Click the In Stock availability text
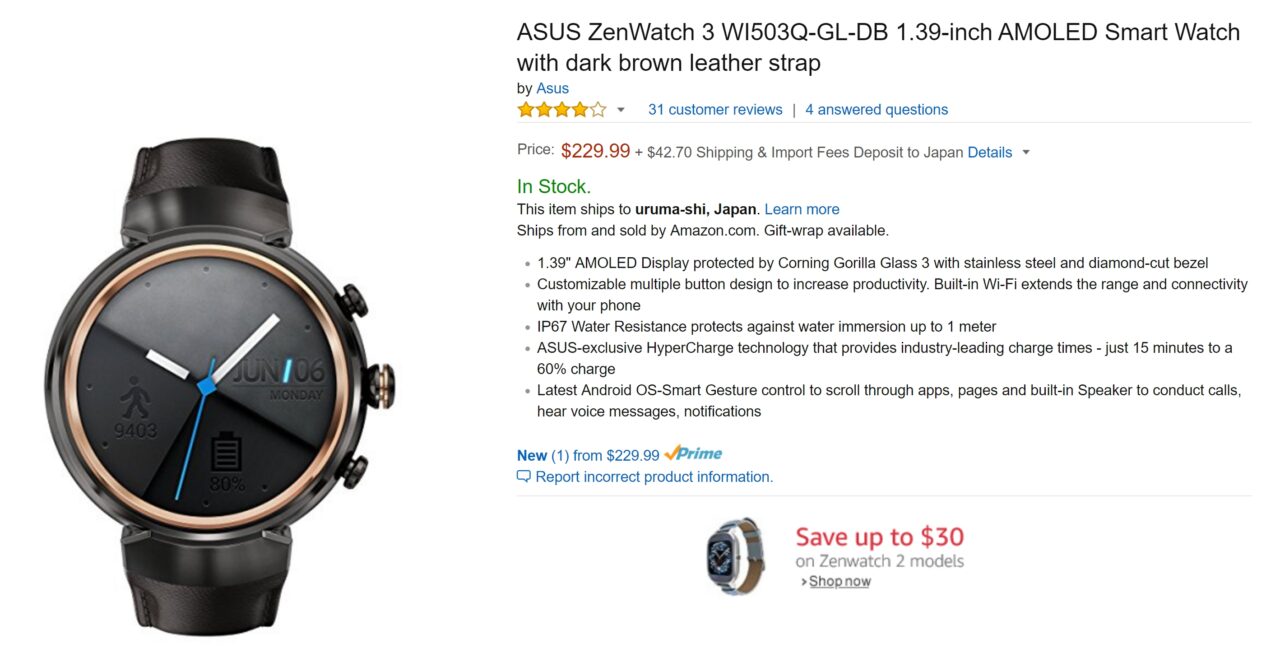Viewport: 1280px width, 661px height. coord(553,187)
